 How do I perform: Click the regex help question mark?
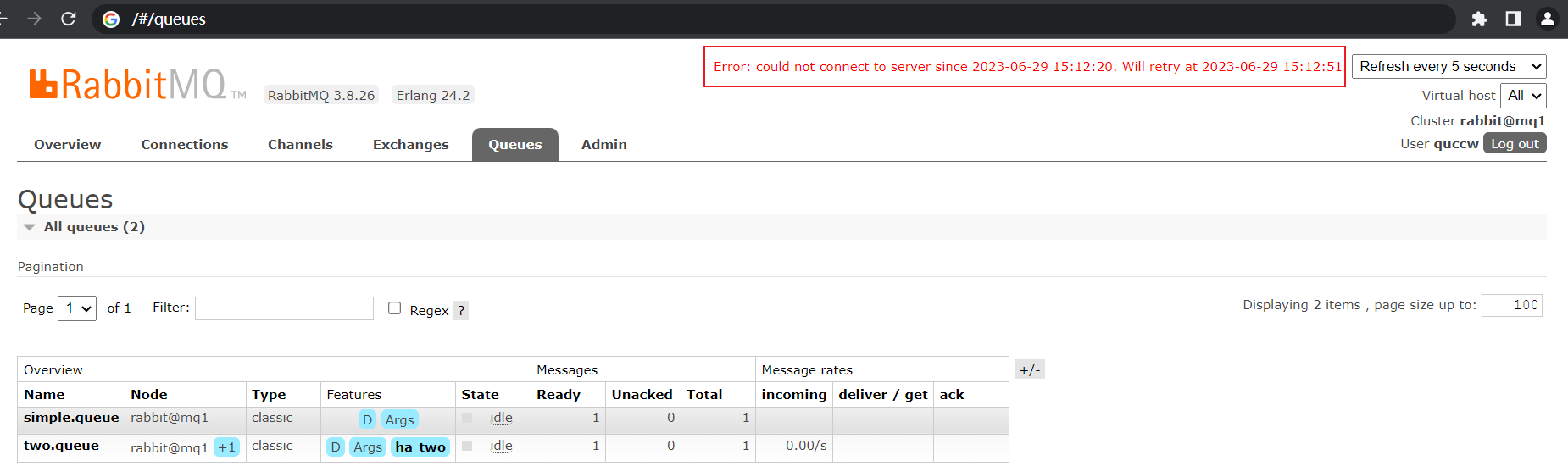point(461,310)
